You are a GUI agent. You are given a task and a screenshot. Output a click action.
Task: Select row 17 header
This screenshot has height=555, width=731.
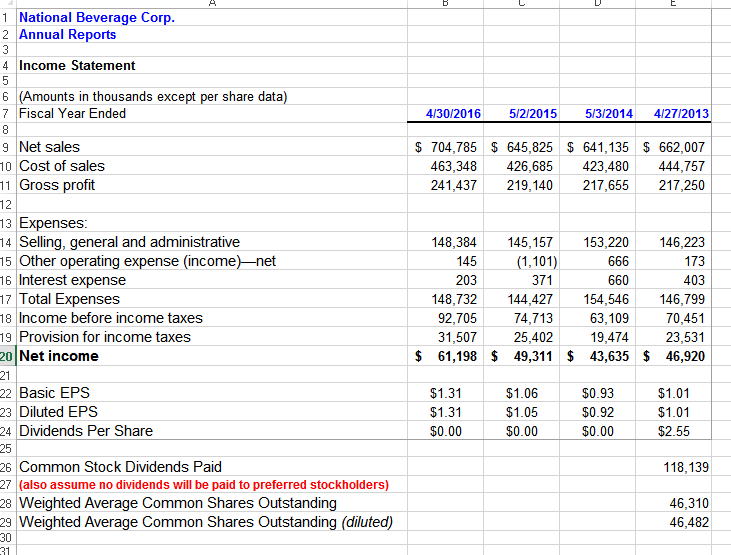(7, 299)
